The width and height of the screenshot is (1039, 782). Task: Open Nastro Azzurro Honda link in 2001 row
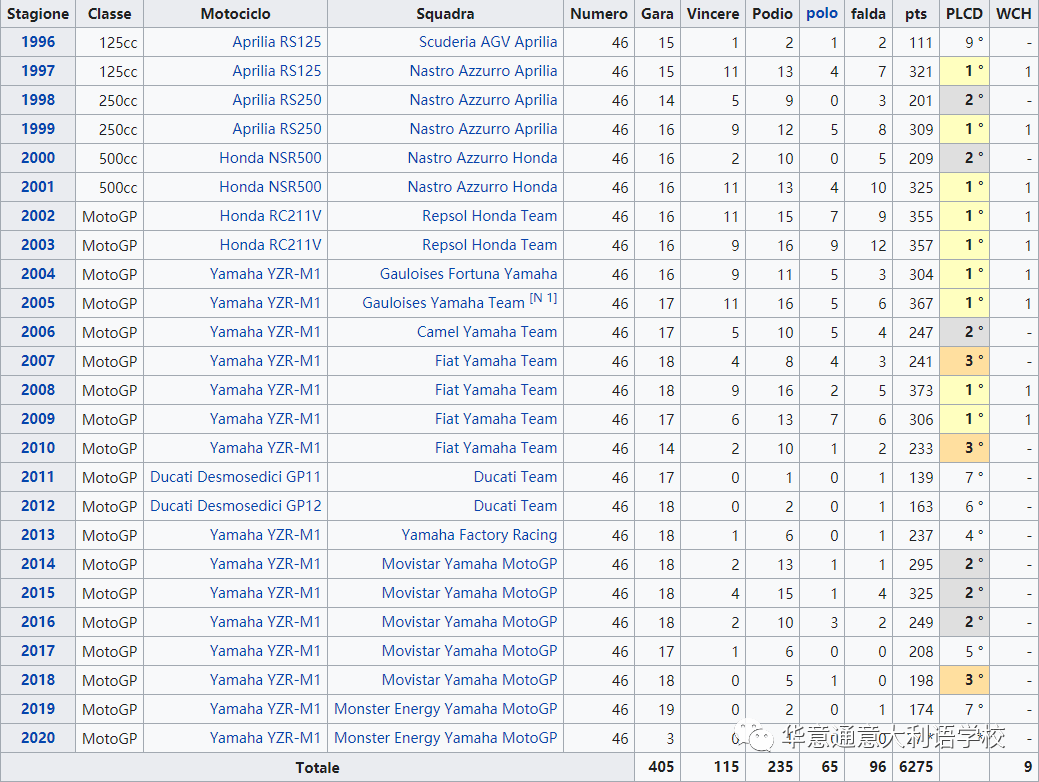[x=482, y=187]
